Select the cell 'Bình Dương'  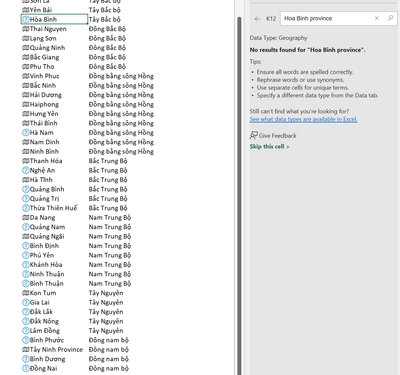pos(54,359)
